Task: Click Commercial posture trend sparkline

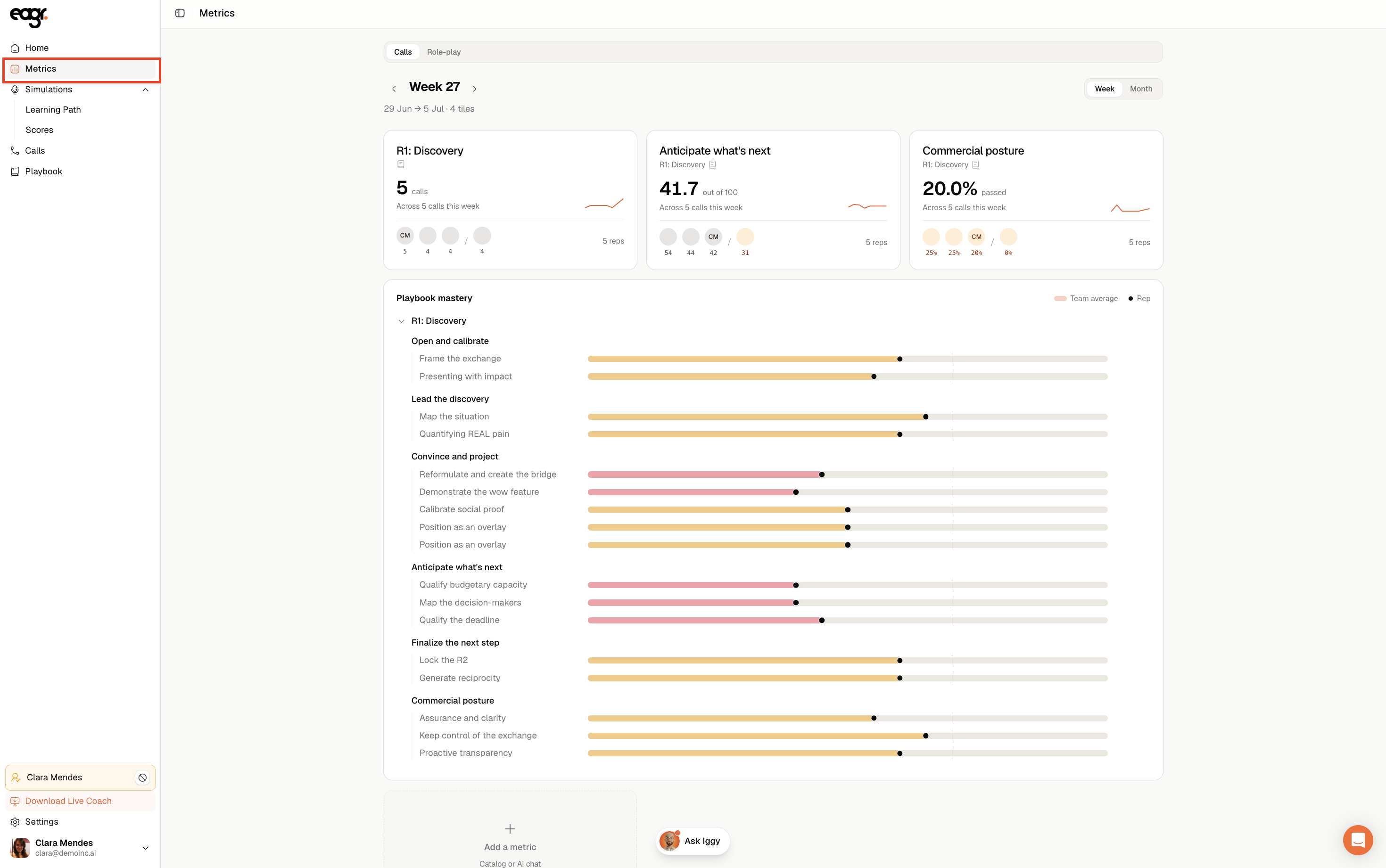Action: [1130, 208]
